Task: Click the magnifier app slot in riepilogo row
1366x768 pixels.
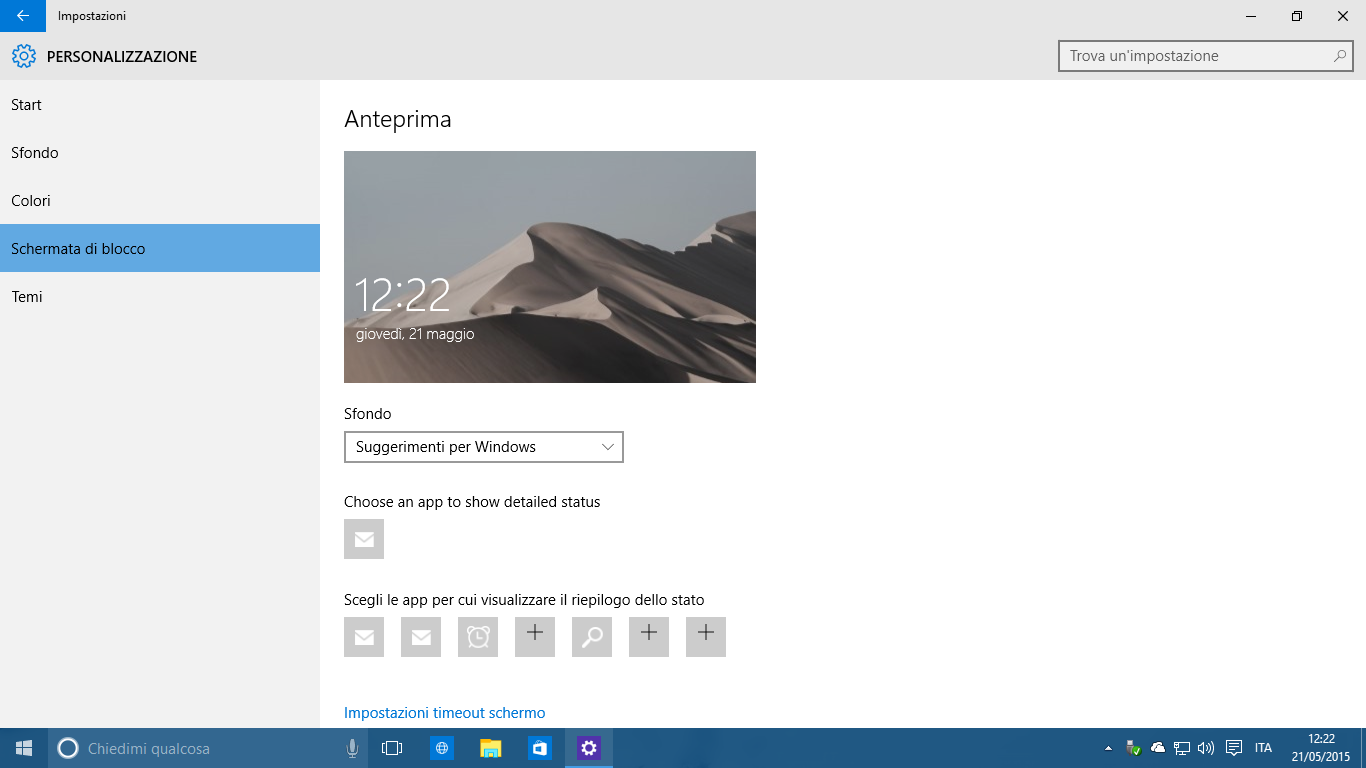Action: 592,637
